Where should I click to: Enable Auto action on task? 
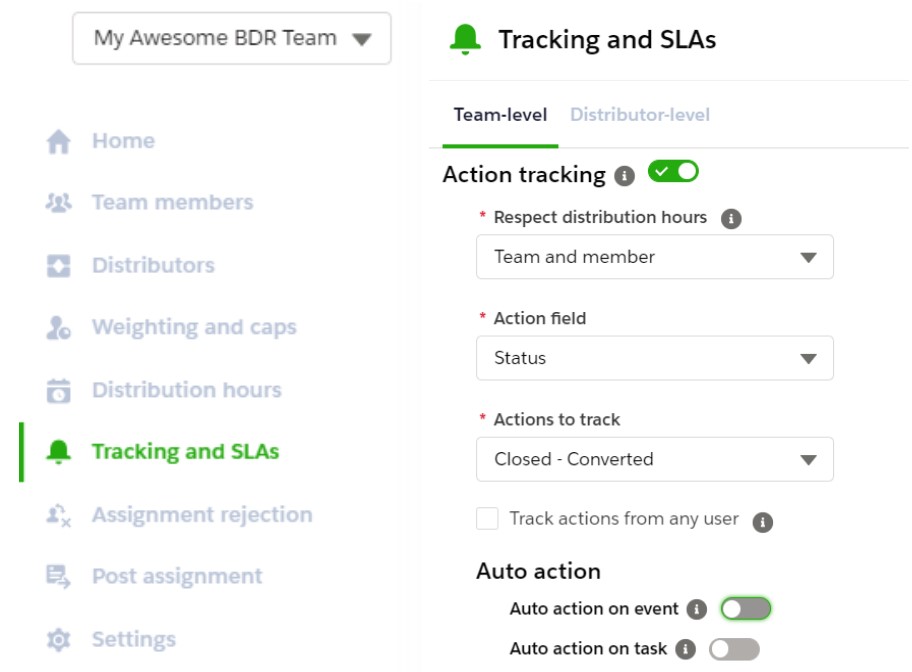pyautogui.click(x=734, y=648)
